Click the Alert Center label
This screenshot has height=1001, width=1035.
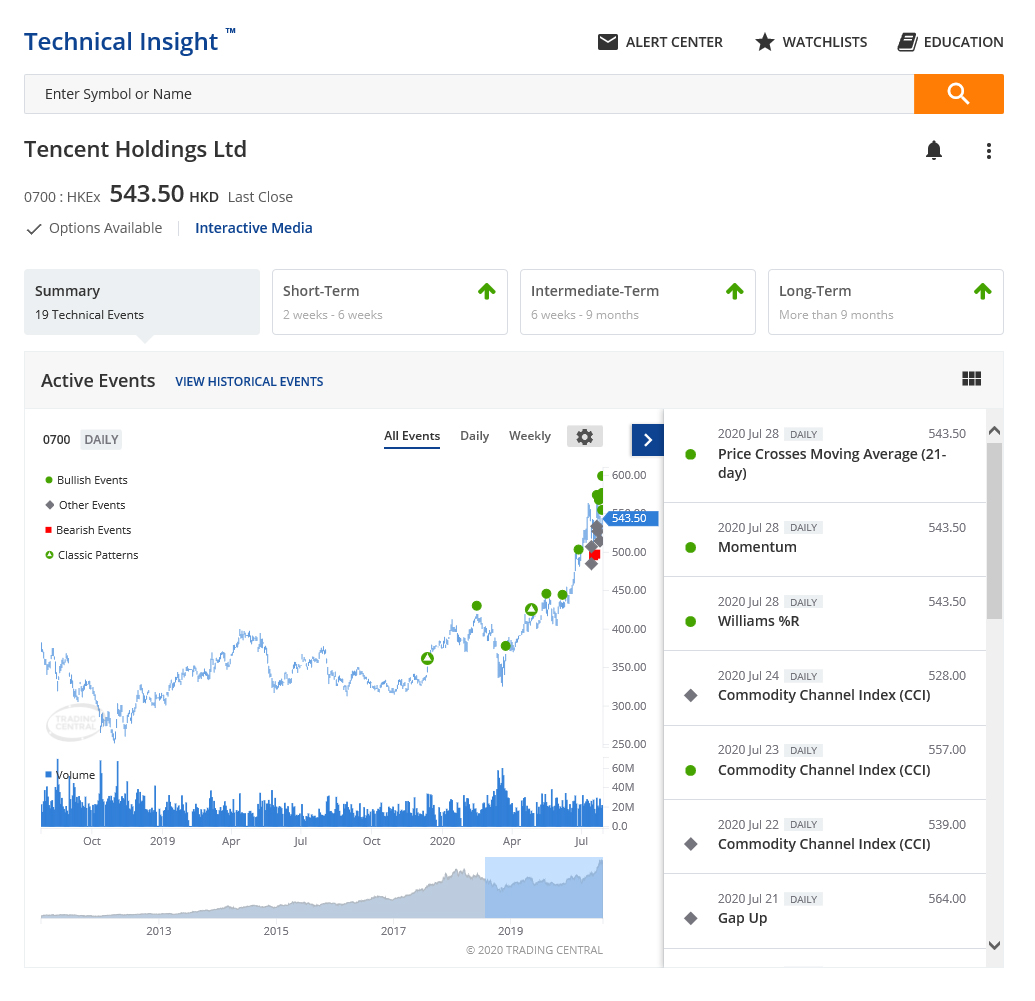pyautogui.click(x=674, y=42)
